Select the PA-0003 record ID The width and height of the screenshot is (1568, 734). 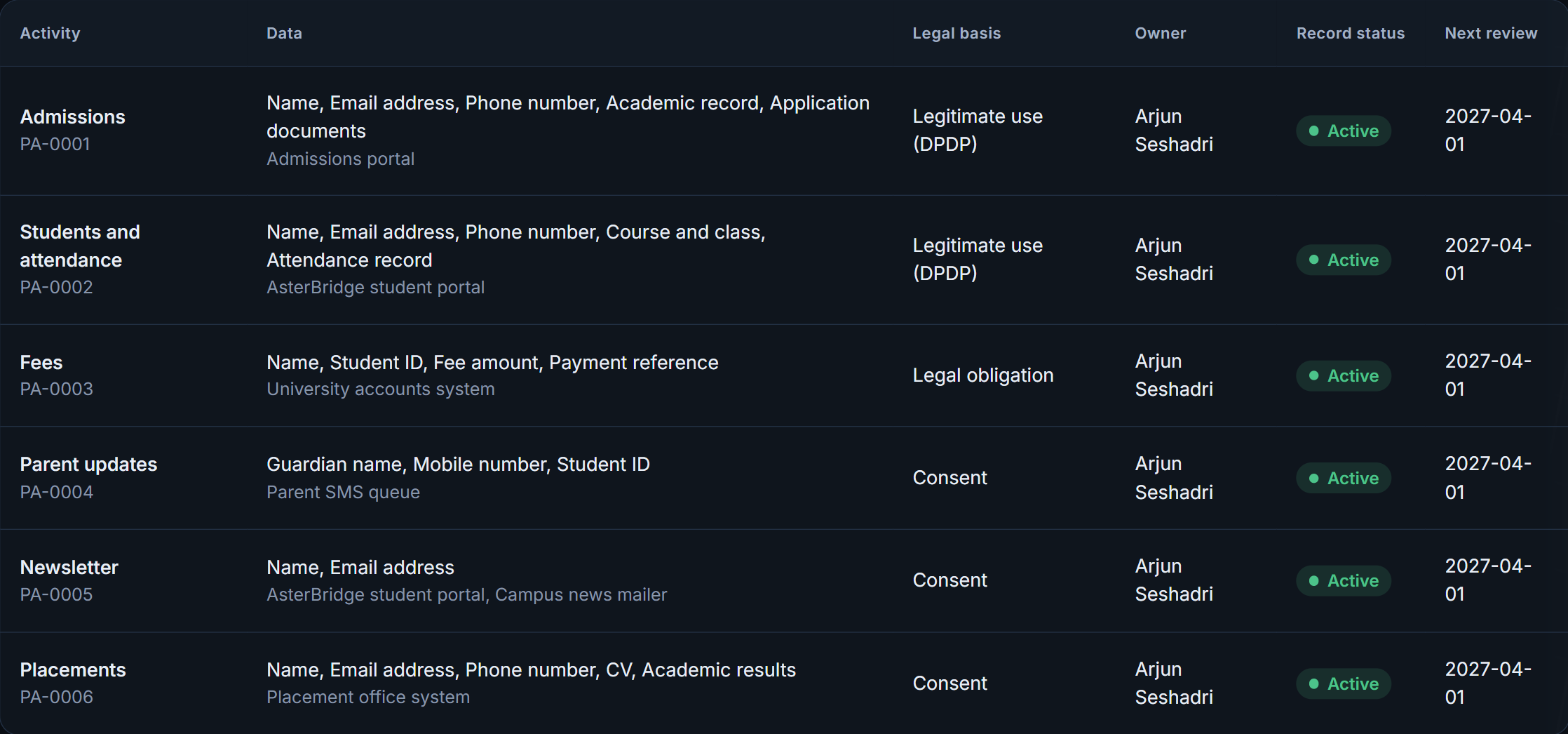pyautogui.click(x=56, y=389)
